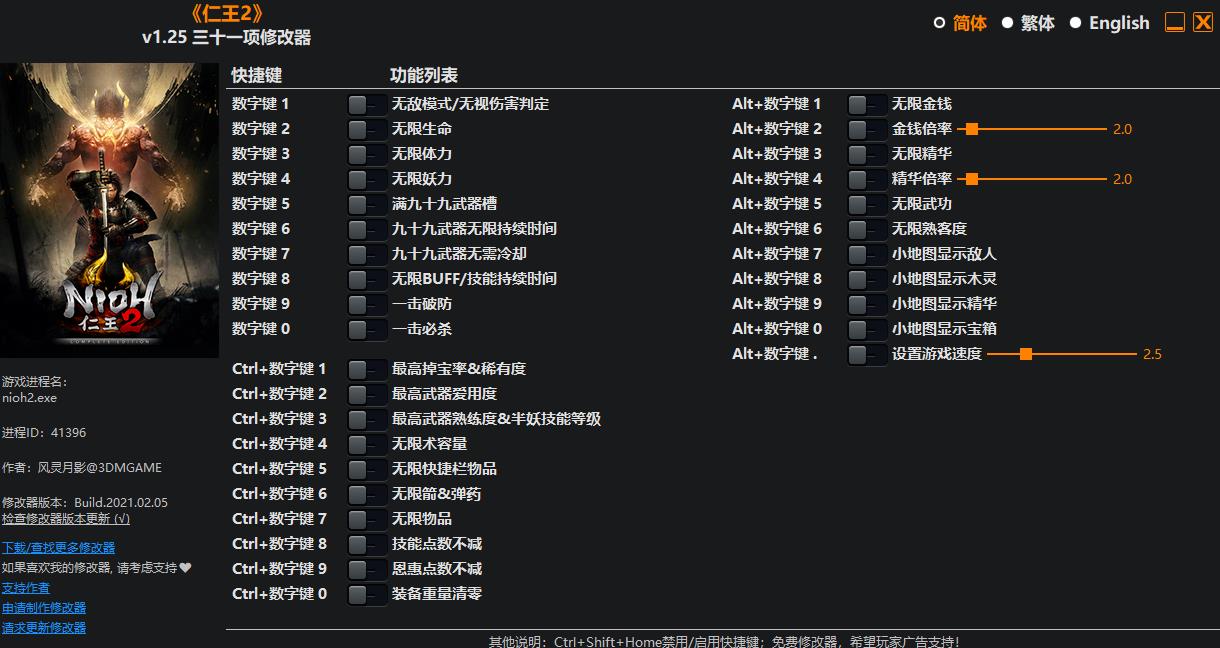Enable 小地图显示精华 switch
This screenshot has width=1220, height=648.
[867, 304]
